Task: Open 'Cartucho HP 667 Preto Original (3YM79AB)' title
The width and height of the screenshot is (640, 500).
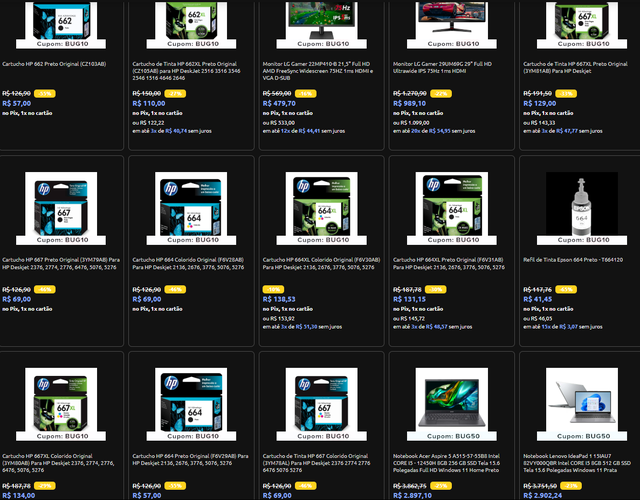Action: (x=61, y=263)
